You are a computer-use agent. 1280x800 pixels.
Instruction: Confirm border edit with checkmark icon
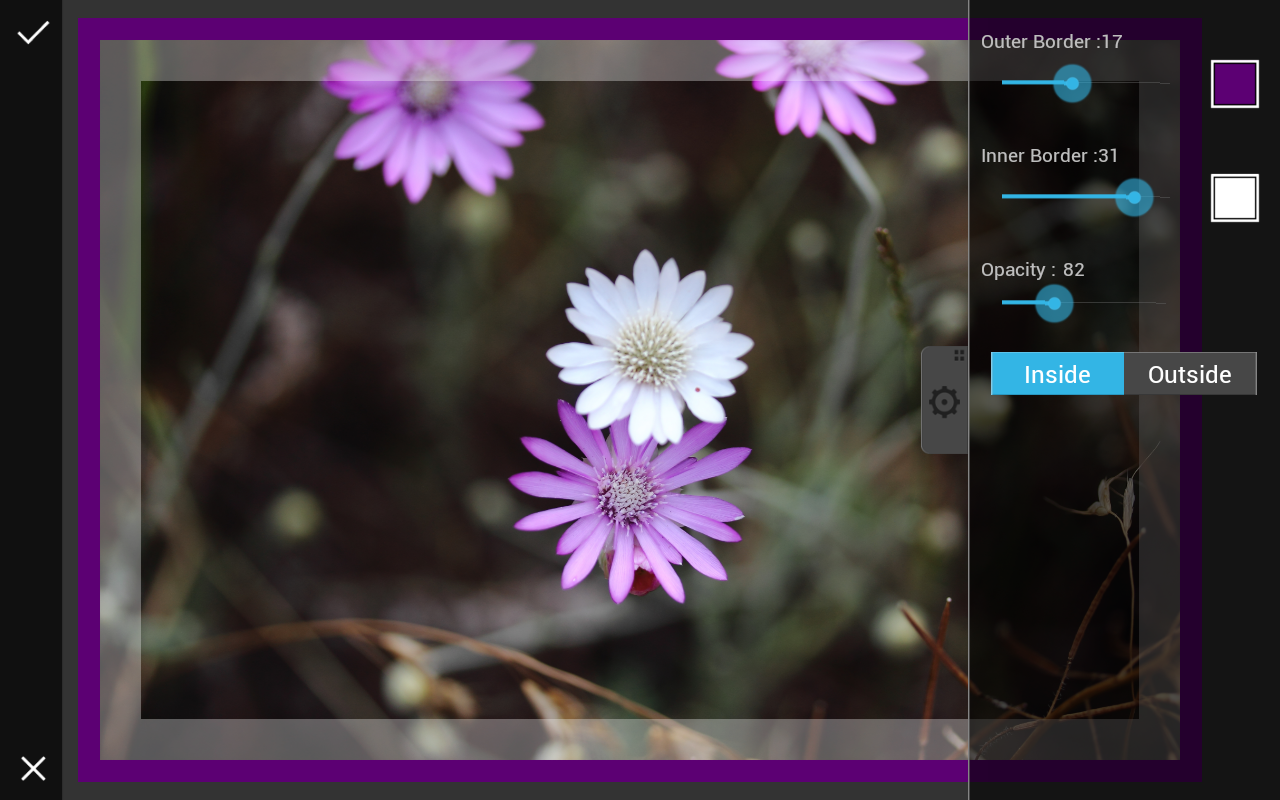tap(33, 32)
